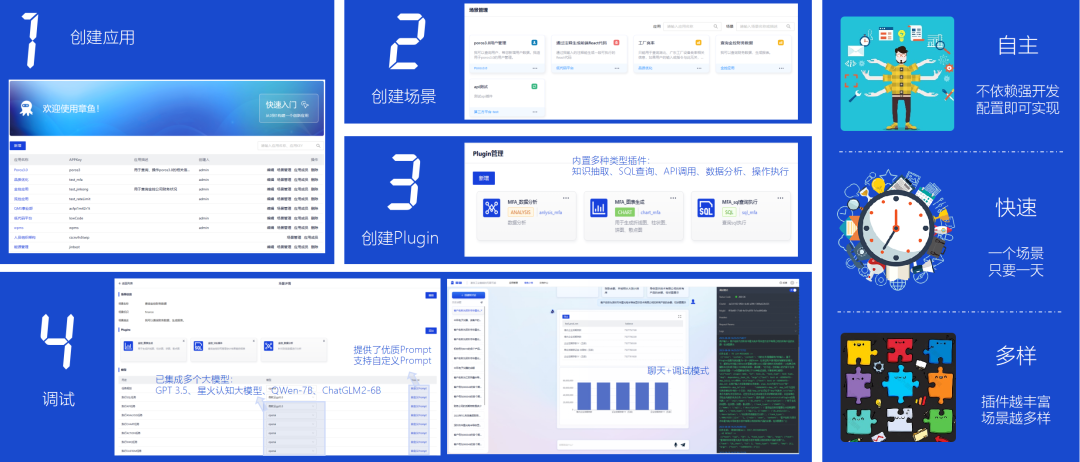Click the green badge icon on api测试 card
Viewport: 1080px width, 462px height.
click(535, 87)
